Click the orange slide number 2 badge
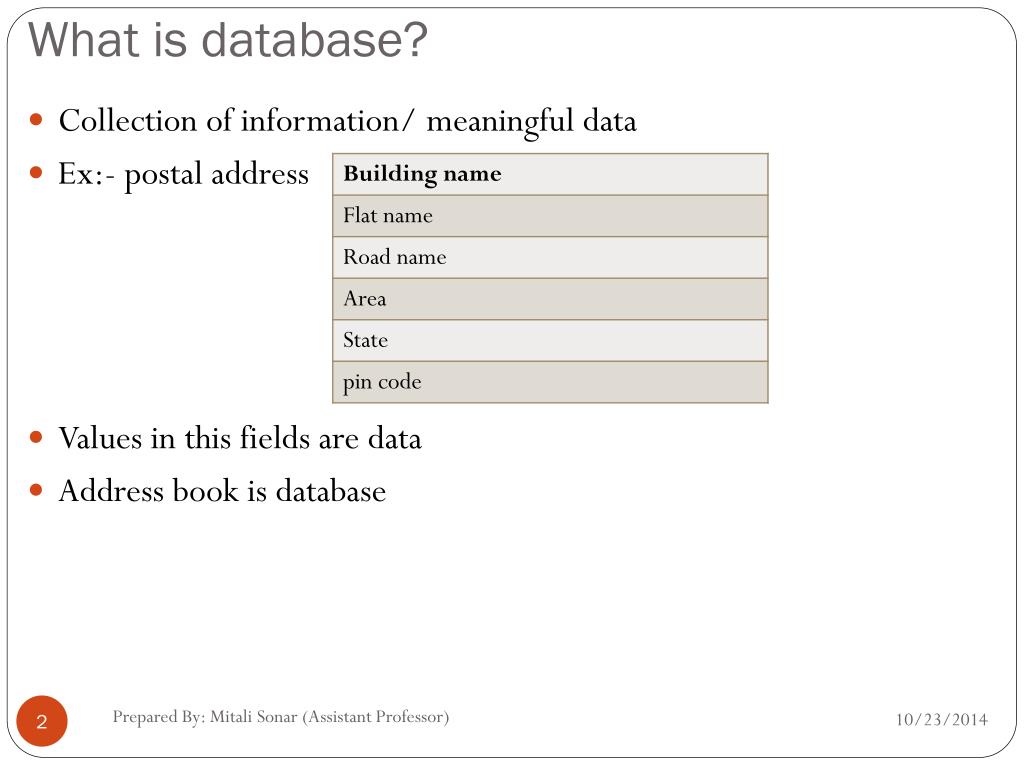 pyautogui.click(x=42, y=721)
